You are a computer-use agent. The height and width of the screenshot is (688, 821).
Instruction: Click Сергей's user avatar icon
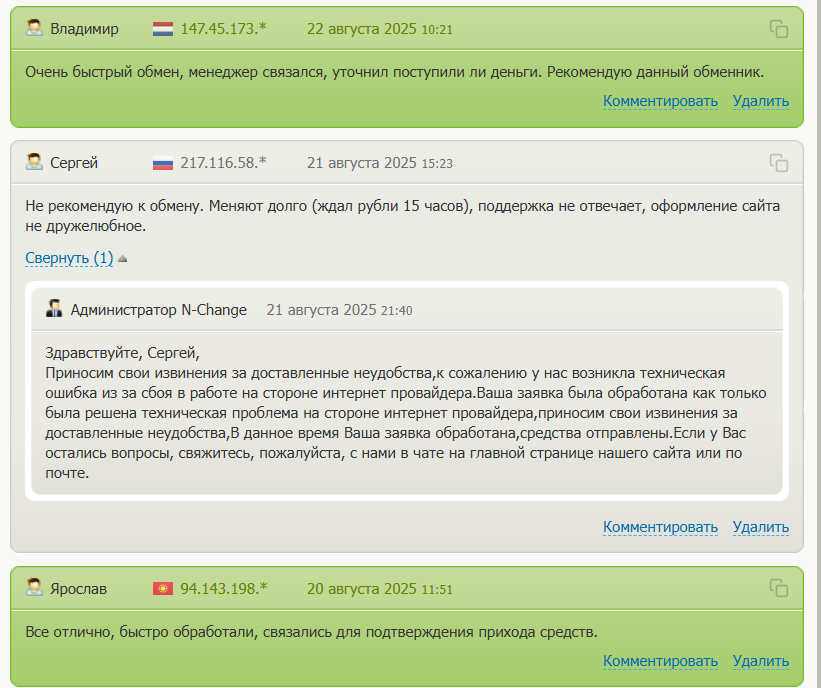[x=34, y=162]
